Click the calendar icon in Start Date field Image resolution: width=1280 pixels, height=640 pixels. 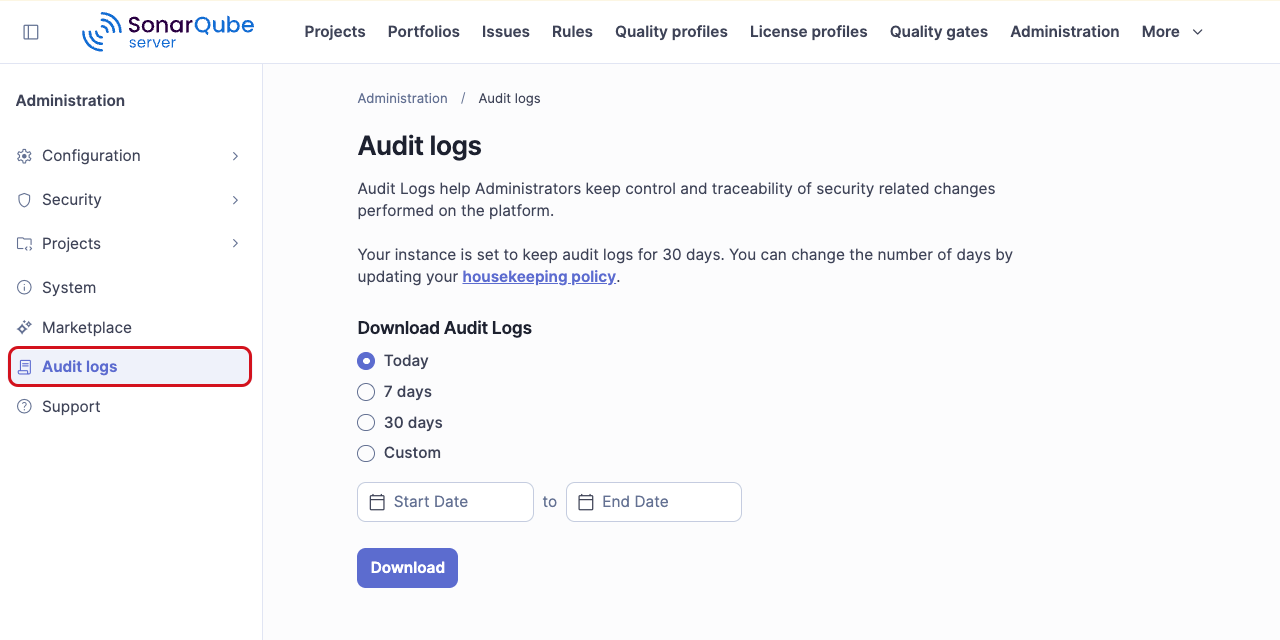tap(378, 501)
